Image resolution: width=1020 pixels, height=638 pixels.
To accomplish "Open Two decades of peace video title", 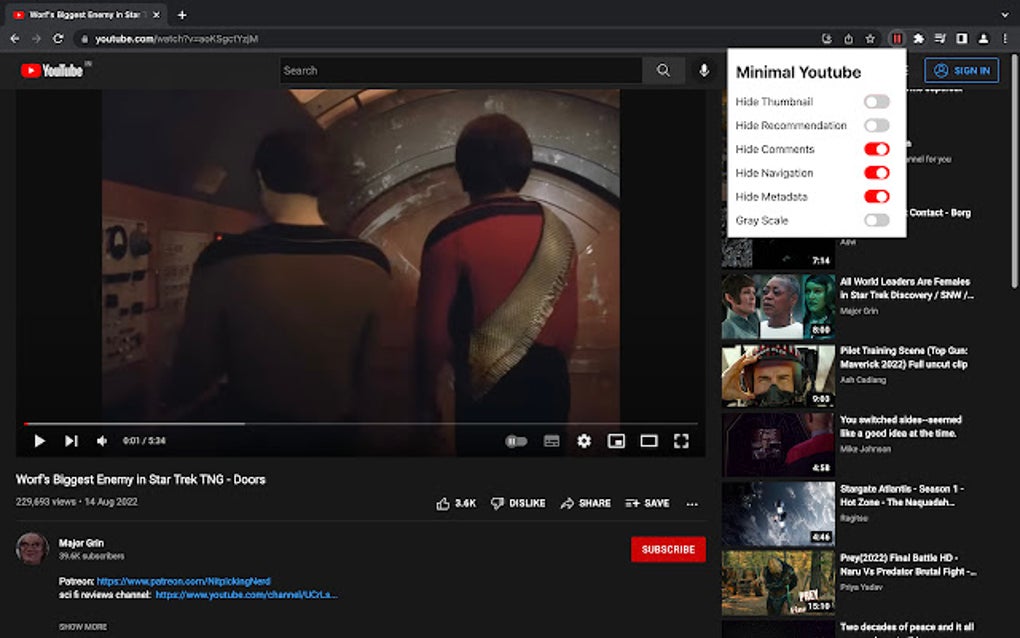I will click(907, 628).
